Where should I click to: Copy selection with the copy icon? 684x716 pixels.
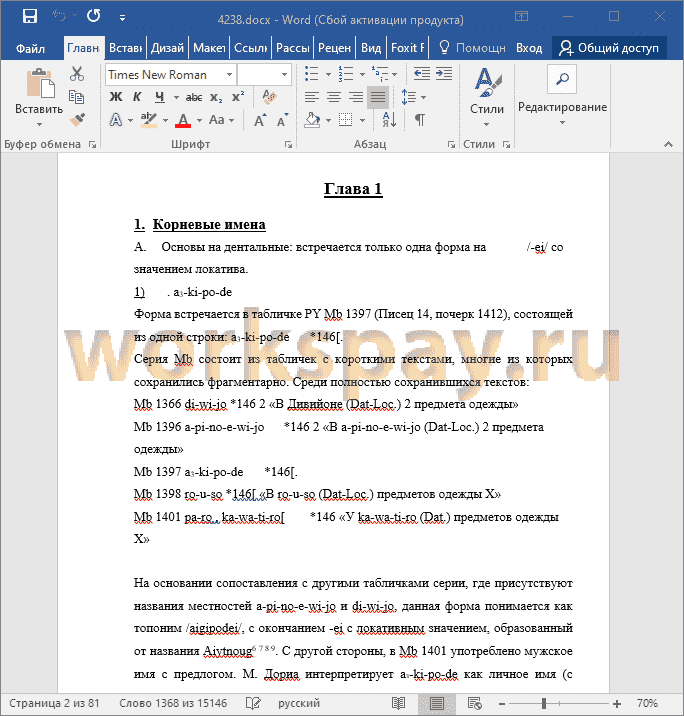click(76, 97)
